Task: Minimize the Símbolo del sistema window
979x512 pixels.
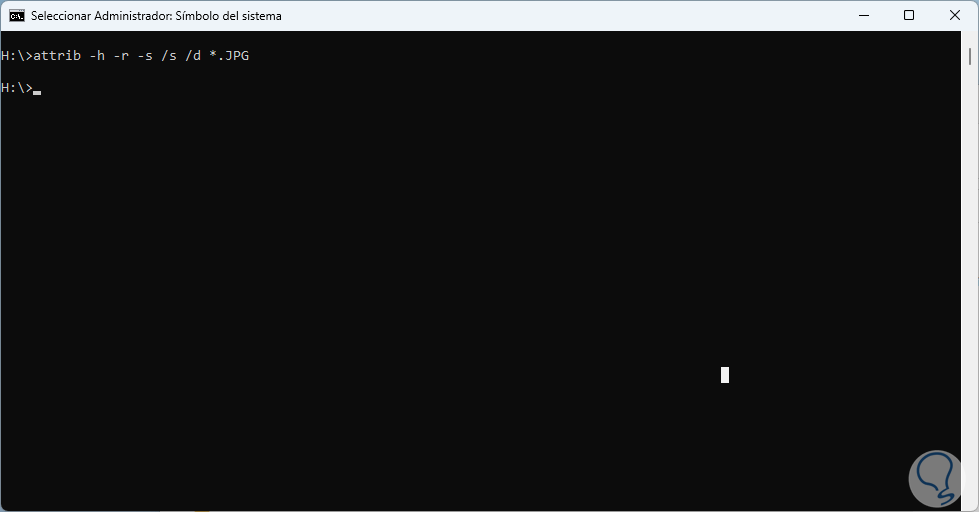Action: [x=864, y=16]
